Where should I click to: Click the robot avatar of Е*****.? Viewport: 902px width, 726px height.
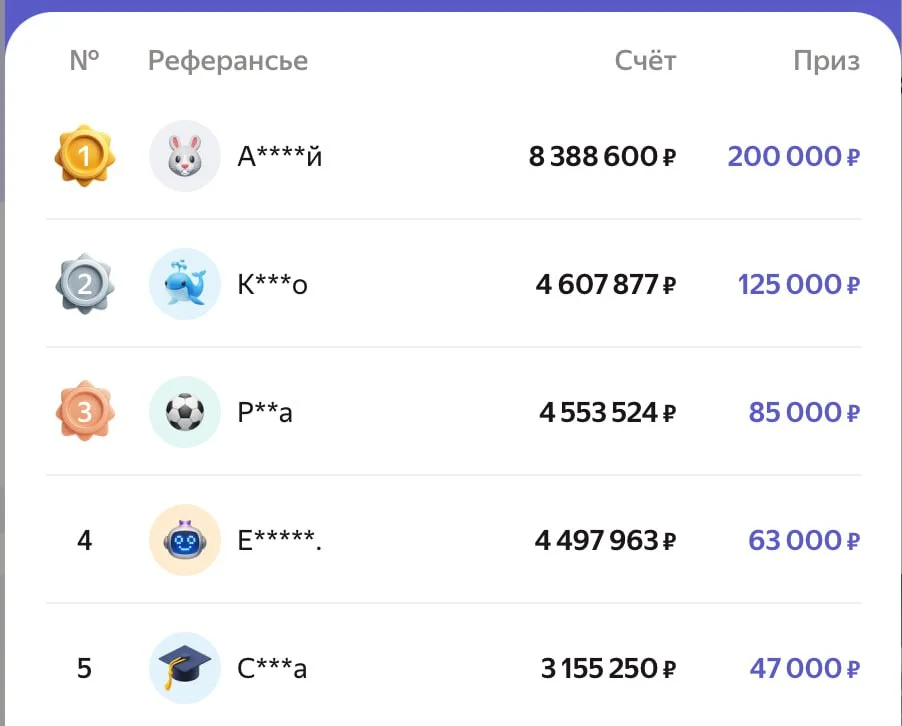(185, 540)
